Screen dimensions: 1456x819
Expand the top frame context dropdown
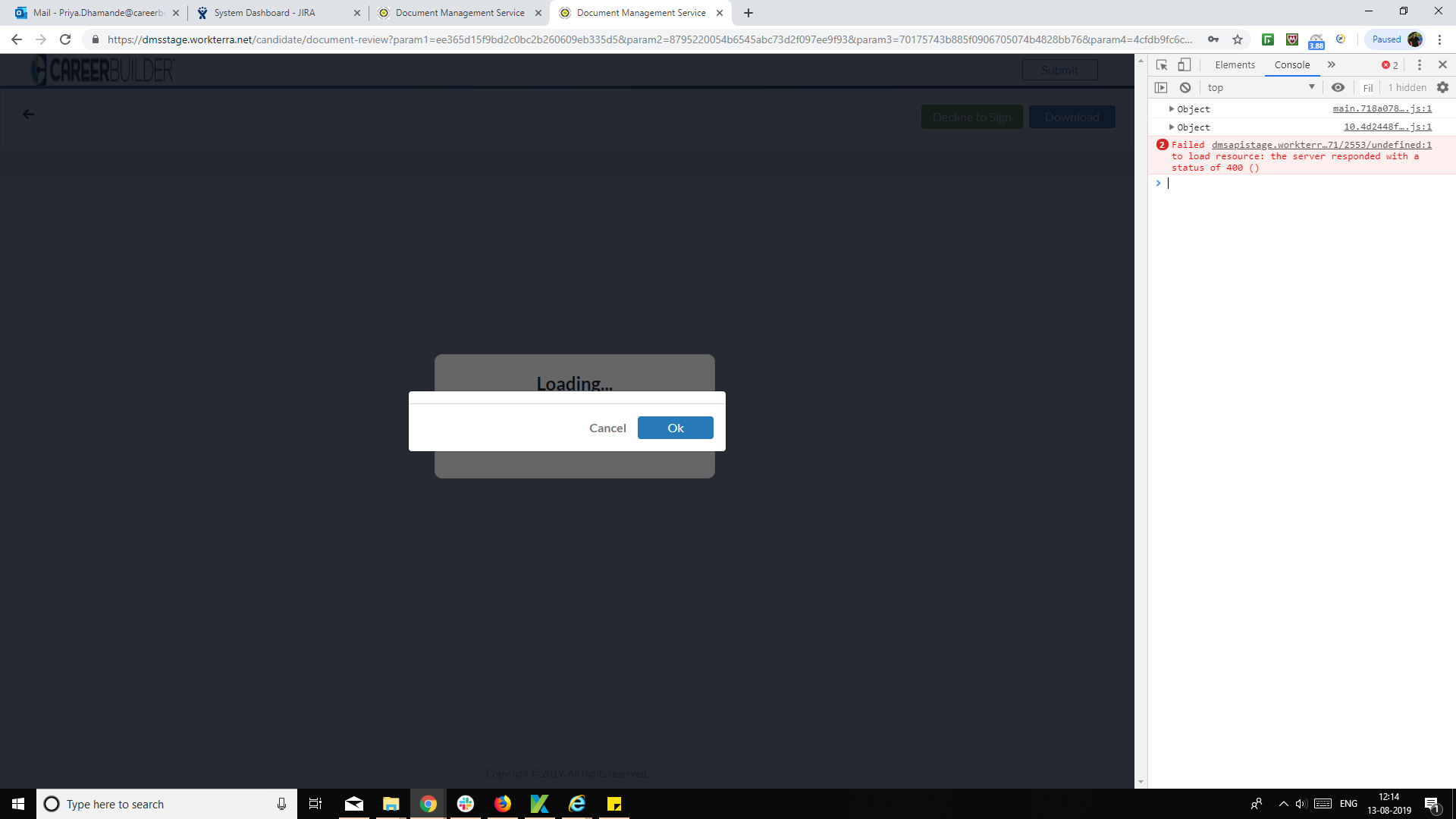pos(1261,87)
